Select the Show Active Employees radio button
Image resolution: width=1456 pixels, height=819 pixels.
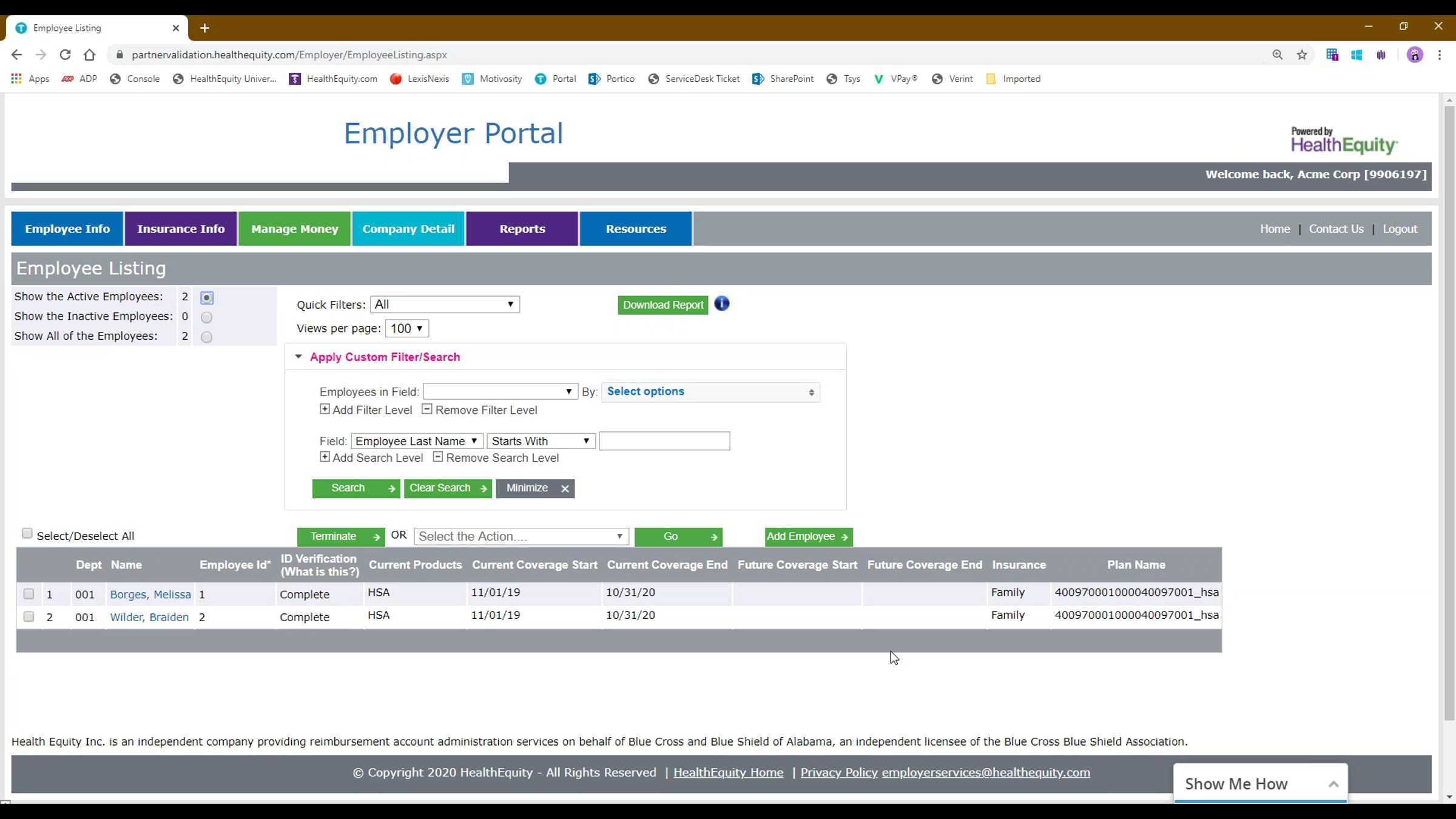[207, 298]
